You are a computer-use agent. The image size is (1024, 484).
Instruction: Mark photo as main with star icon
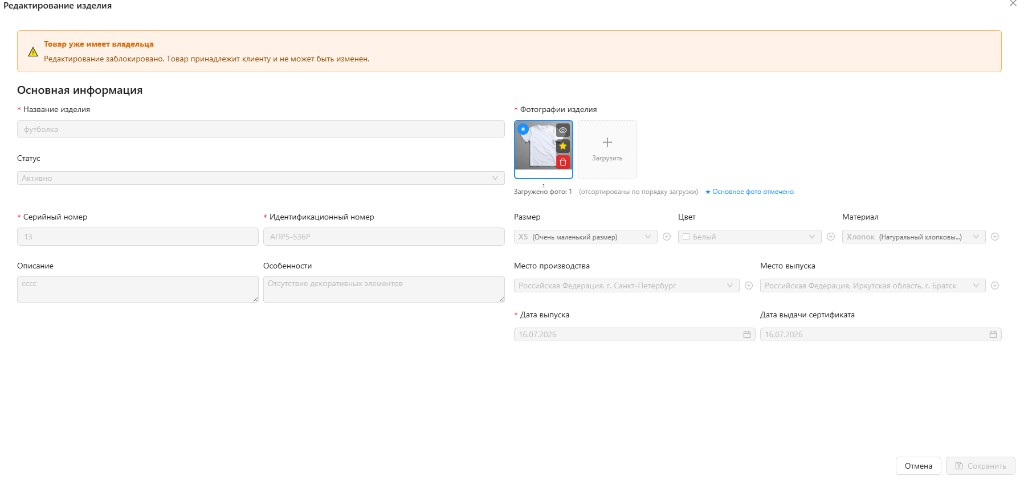[562, 146]
